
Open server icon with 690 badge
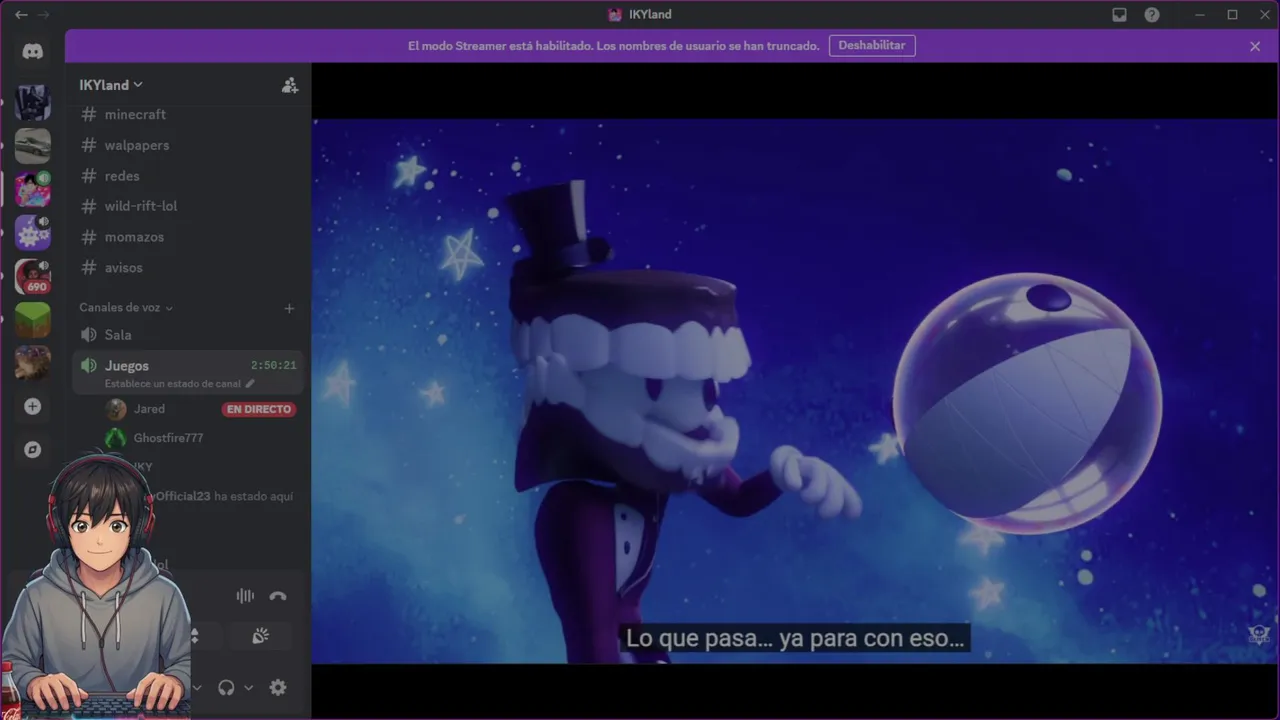click(x=33, y=277)
